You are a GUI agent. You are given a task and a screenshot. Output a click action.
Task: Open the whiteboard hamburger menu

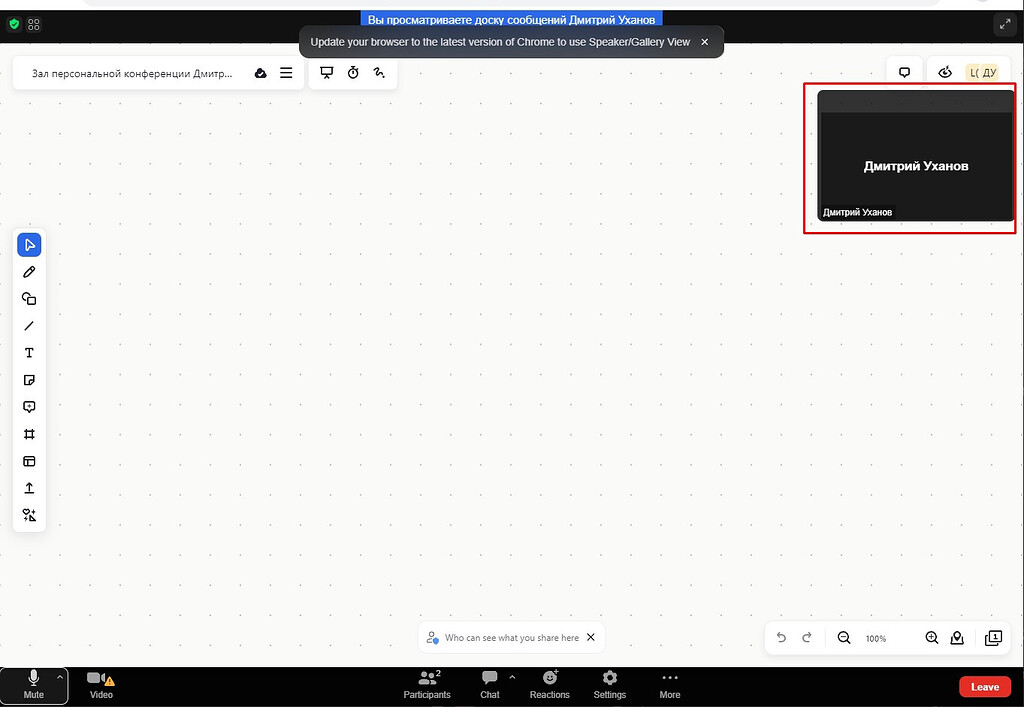click(x=286, y=72)
